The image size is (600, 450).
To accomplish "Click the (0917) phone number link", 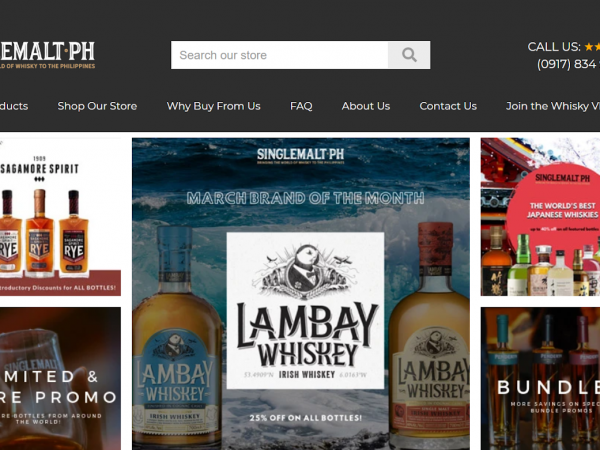I will (566, 64).
